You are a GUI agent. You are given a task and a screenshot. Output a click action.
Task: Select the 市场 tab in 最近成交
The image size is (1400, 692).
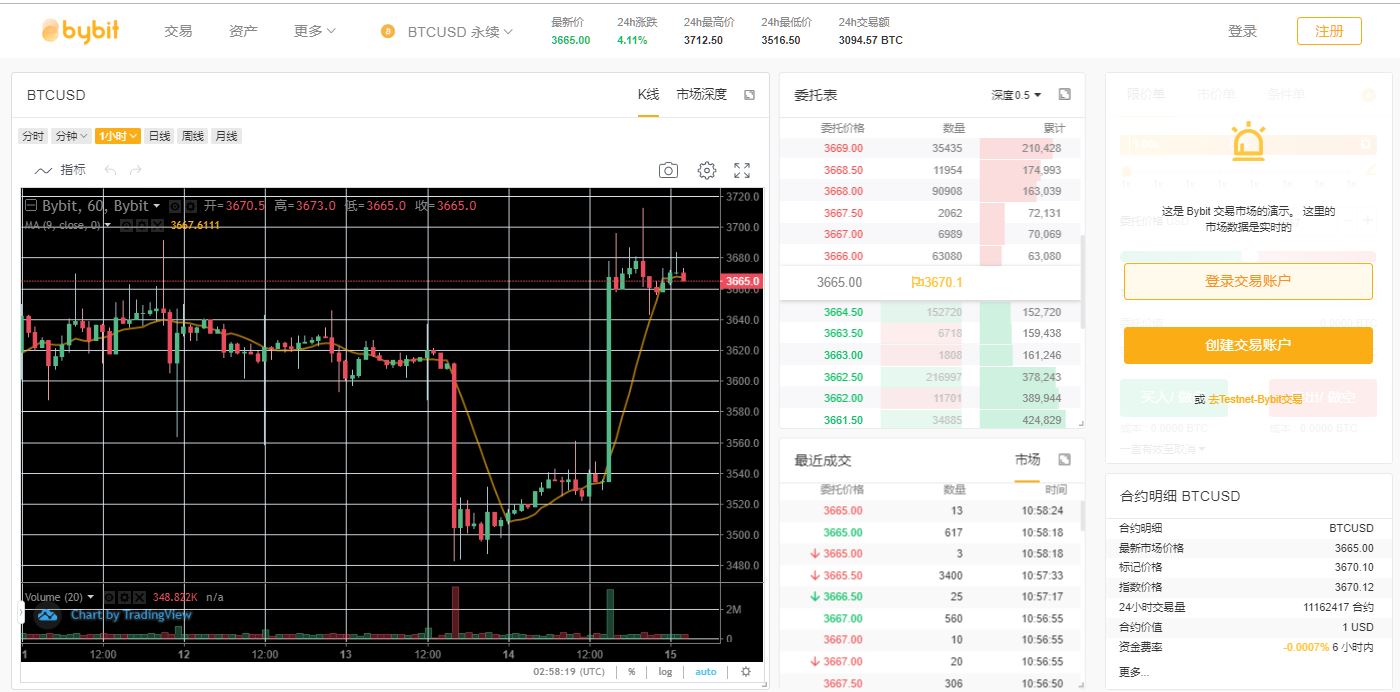point(1027,459)
